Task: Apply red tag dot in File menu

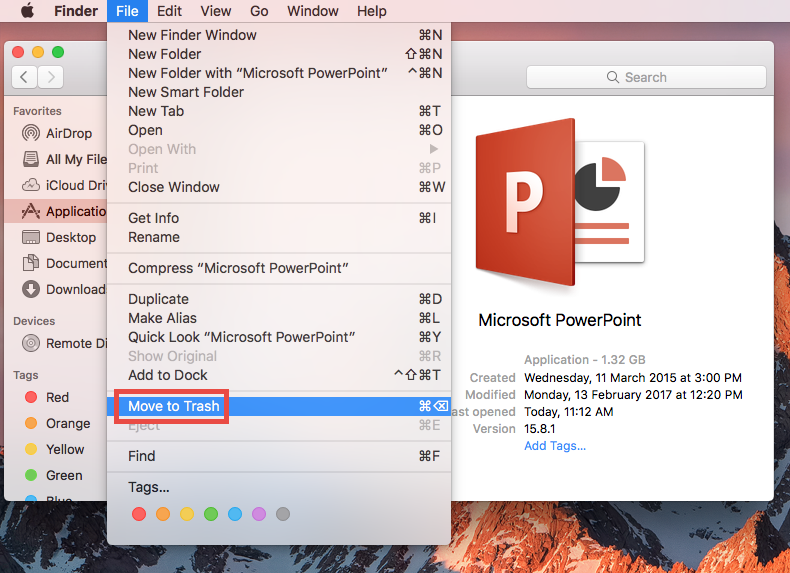Action: (x=139, y=514)
